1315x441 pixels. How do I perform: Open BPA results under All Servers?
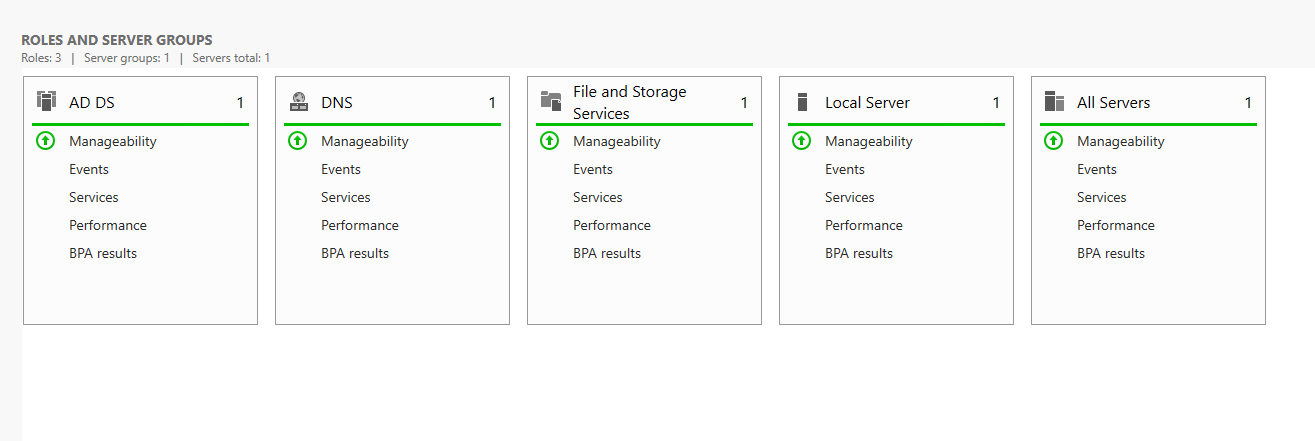tap(1111, 253)
